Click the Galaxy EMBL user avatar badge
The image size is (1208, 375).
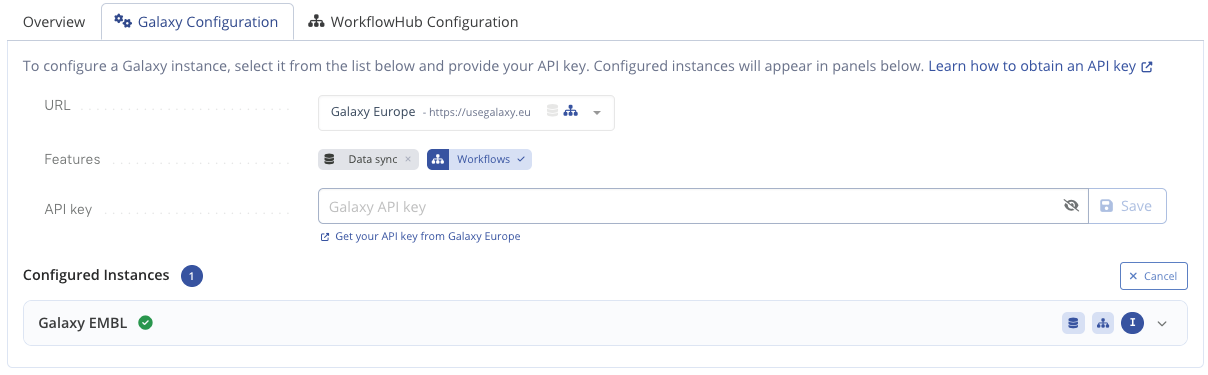coord(1132,323)
